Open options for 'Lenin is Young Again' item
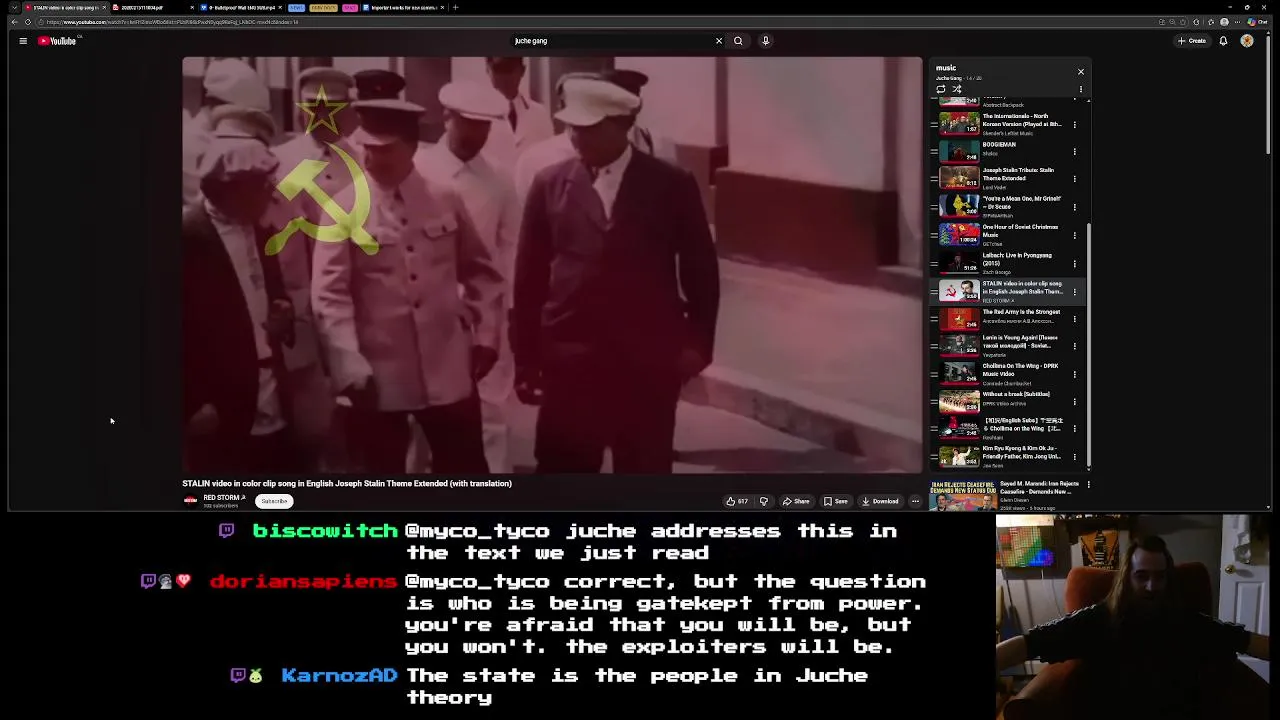Viewport: 1280px width, 720px height. (x=1075, y=346)
